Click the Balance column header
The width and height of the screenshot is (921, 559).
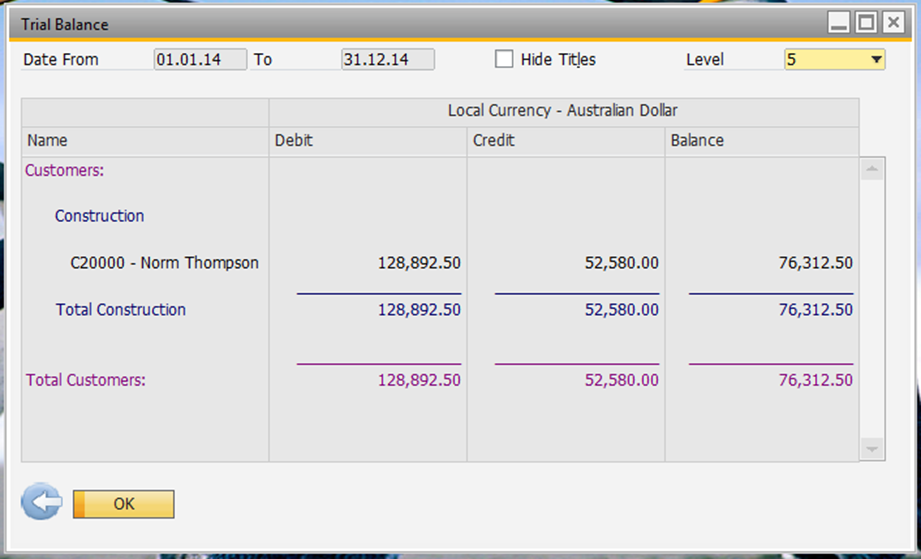click(x=761, y=141)
